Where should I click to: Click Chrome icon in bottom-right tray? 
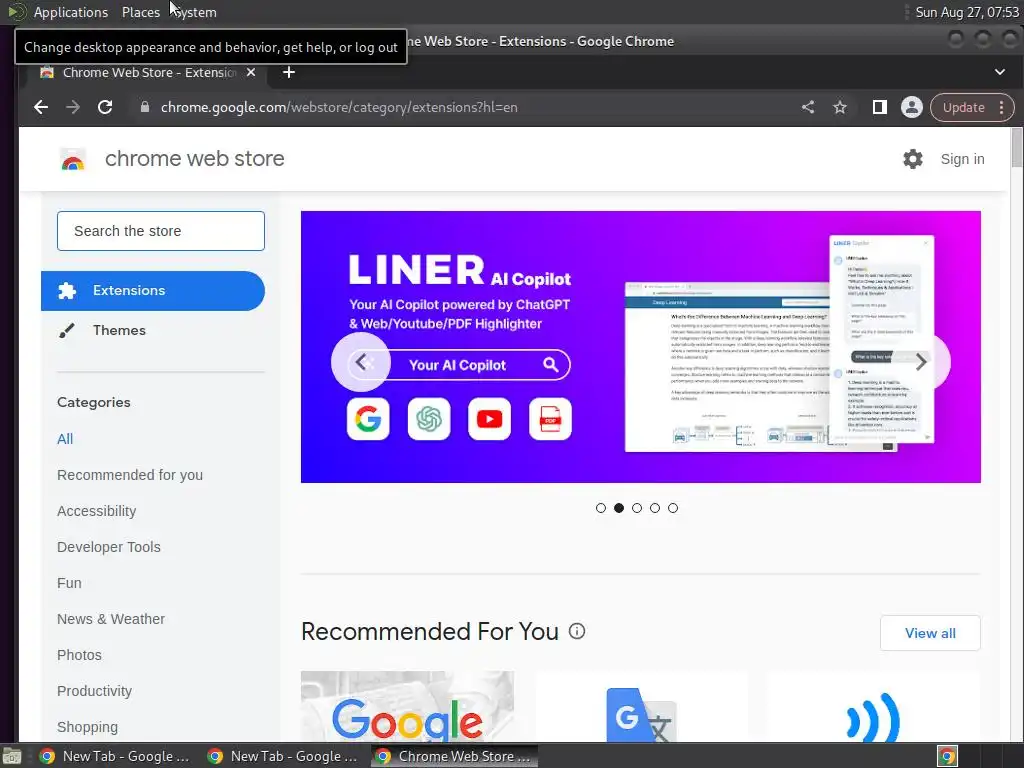click(947, 756)
